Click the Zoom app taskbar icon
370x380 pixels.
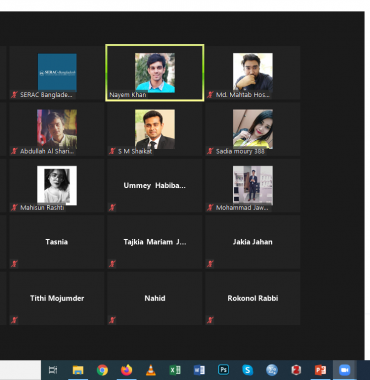click(344, 370)
